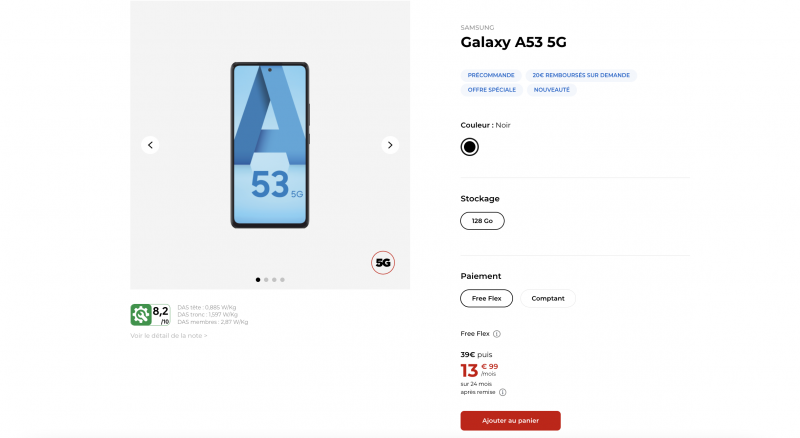Image resolution: width=800 pixels, height=438 pixels.
Task: Jump to the fourth carousel dot
Action: coord(282,280)
